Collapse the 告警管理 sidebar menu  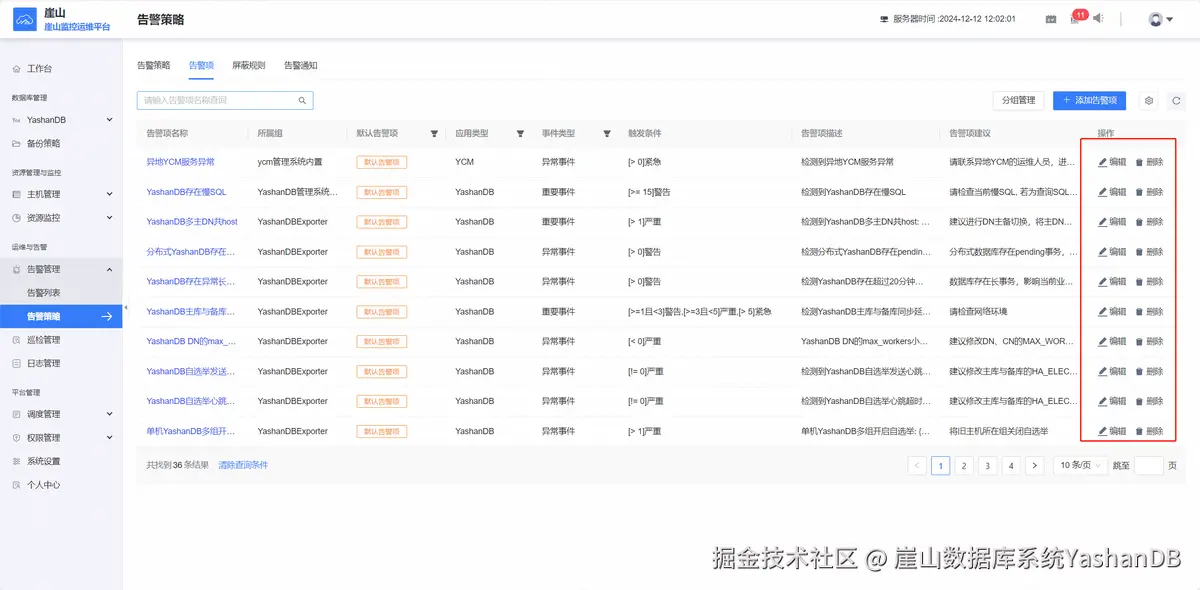61,269
